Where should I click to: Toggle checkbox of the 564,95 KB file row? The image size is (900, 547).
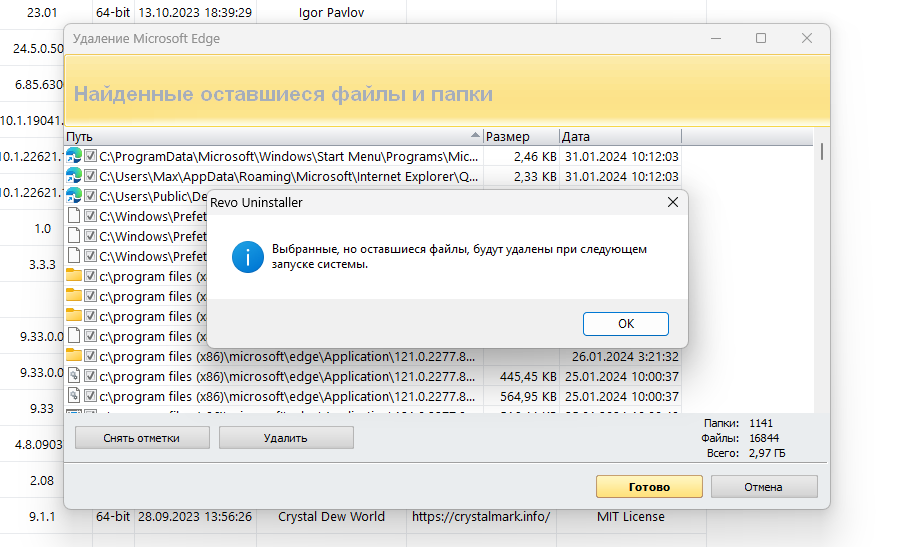(x=90, y=396)
